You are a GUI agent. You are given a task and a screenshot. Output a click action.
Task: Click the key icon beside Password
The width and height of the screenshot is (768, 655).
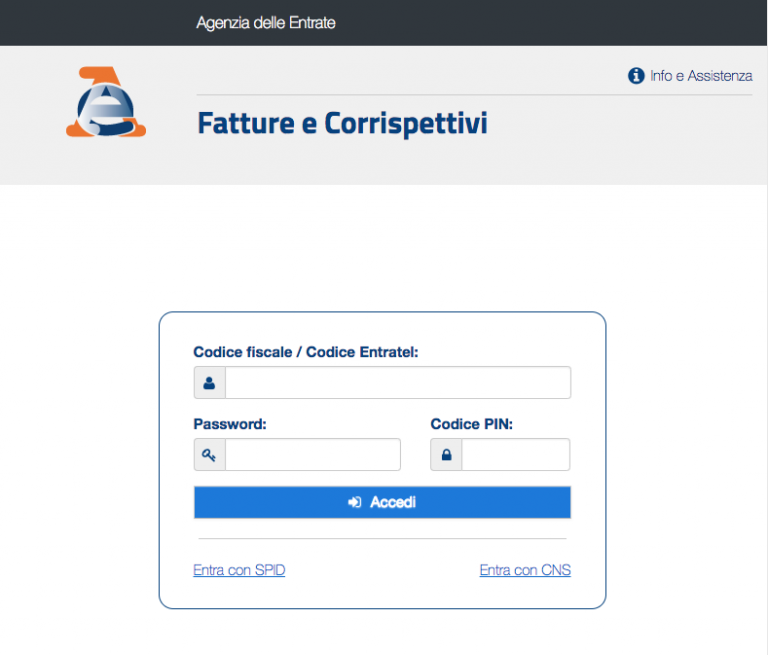pos(210,455)
